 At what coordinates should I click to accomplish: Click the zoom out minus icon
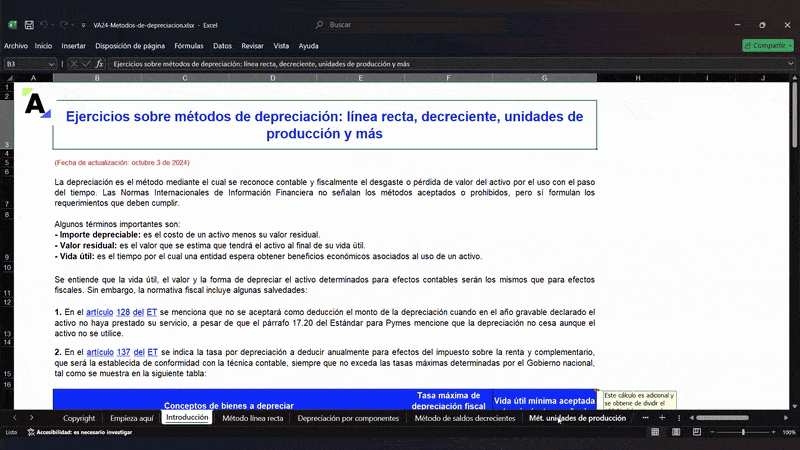pyautogui.click(x=712, y=432)
